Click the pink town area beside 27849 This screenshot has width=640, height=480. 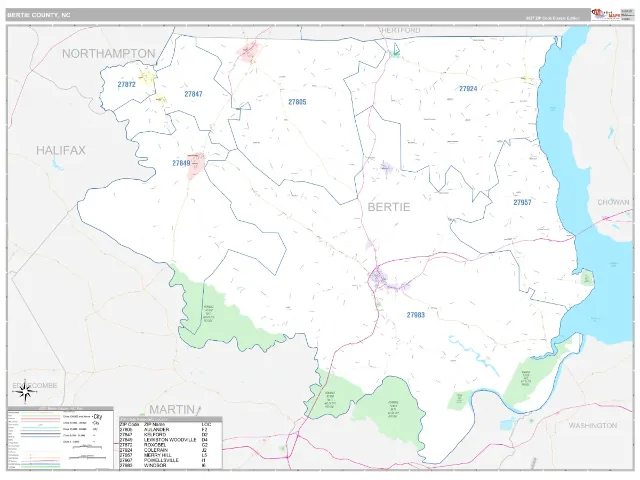click(x=196, y=166)
